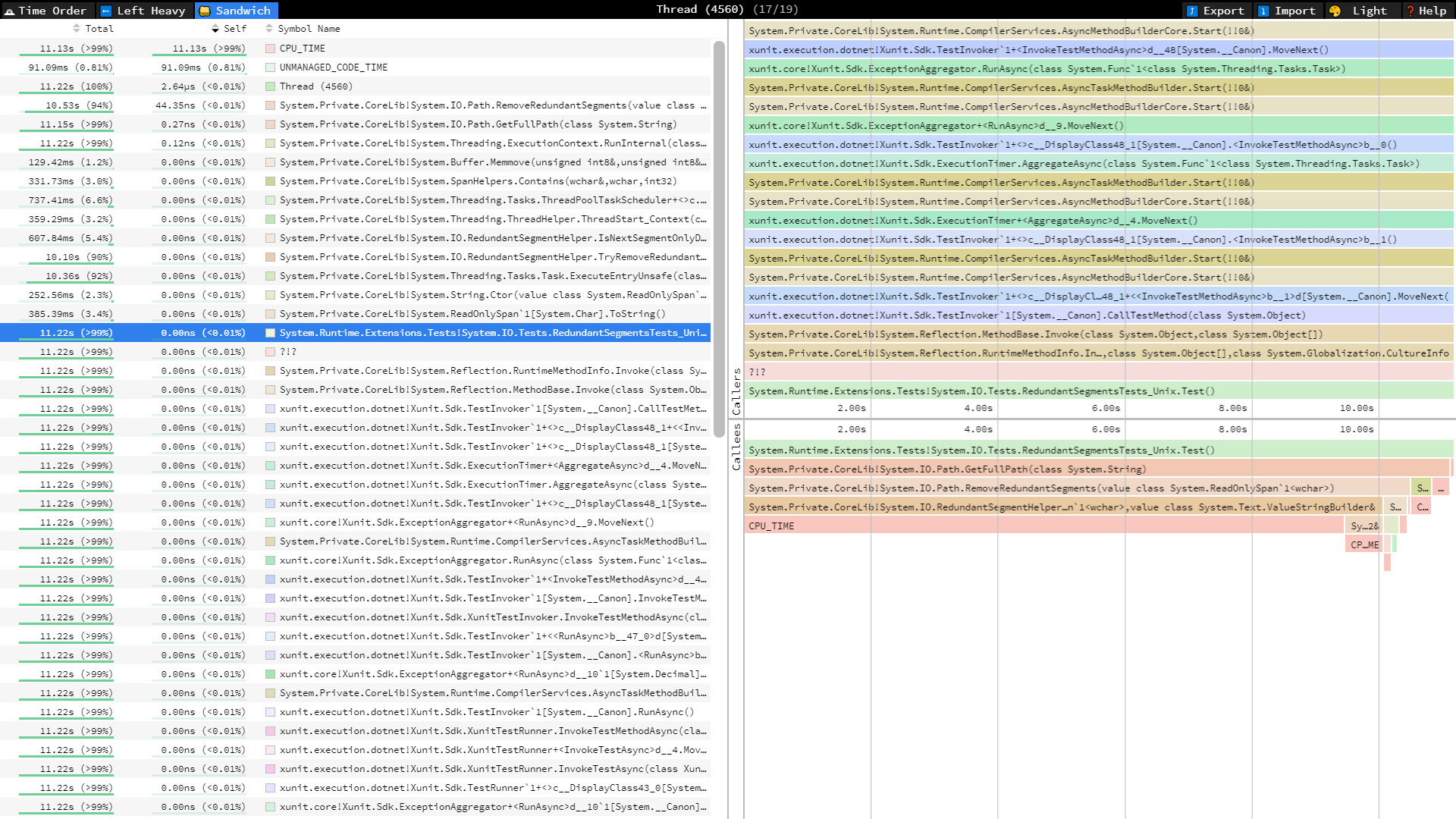Sort by Symbol Name column arrows
This screenshot has height=819, width=1456.
coord(269,29)
